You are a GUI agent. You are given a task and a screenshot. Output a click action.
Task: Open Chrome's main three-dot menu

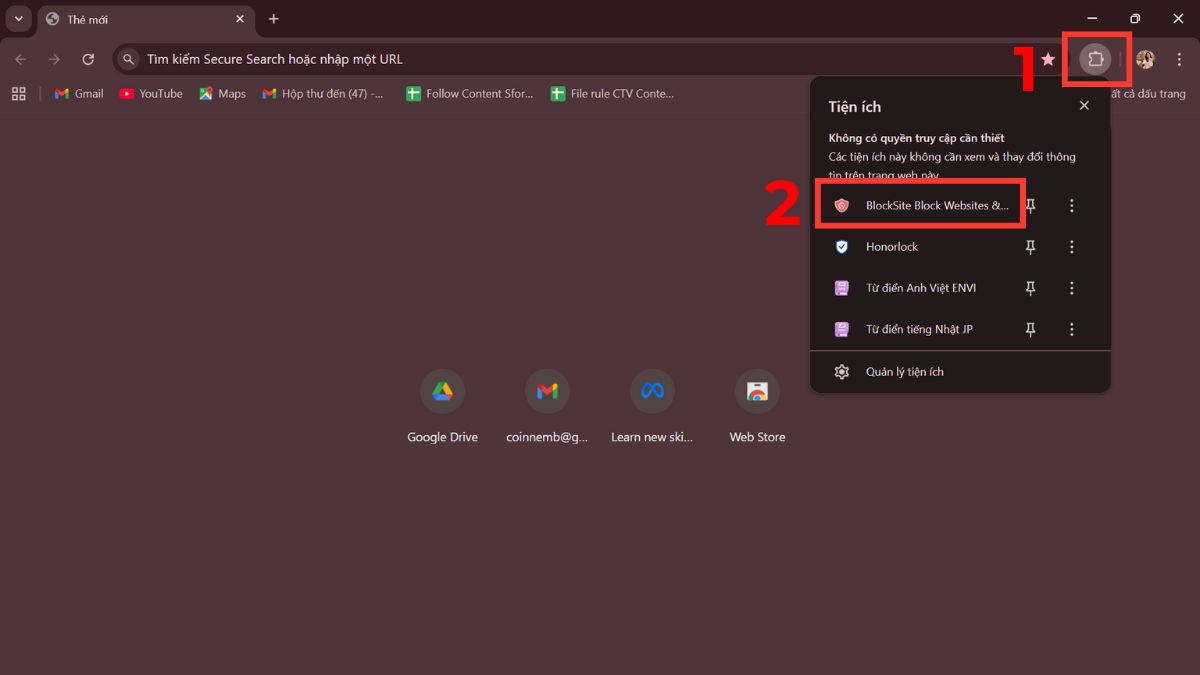pyautogui.click(x=1180, y=59)
